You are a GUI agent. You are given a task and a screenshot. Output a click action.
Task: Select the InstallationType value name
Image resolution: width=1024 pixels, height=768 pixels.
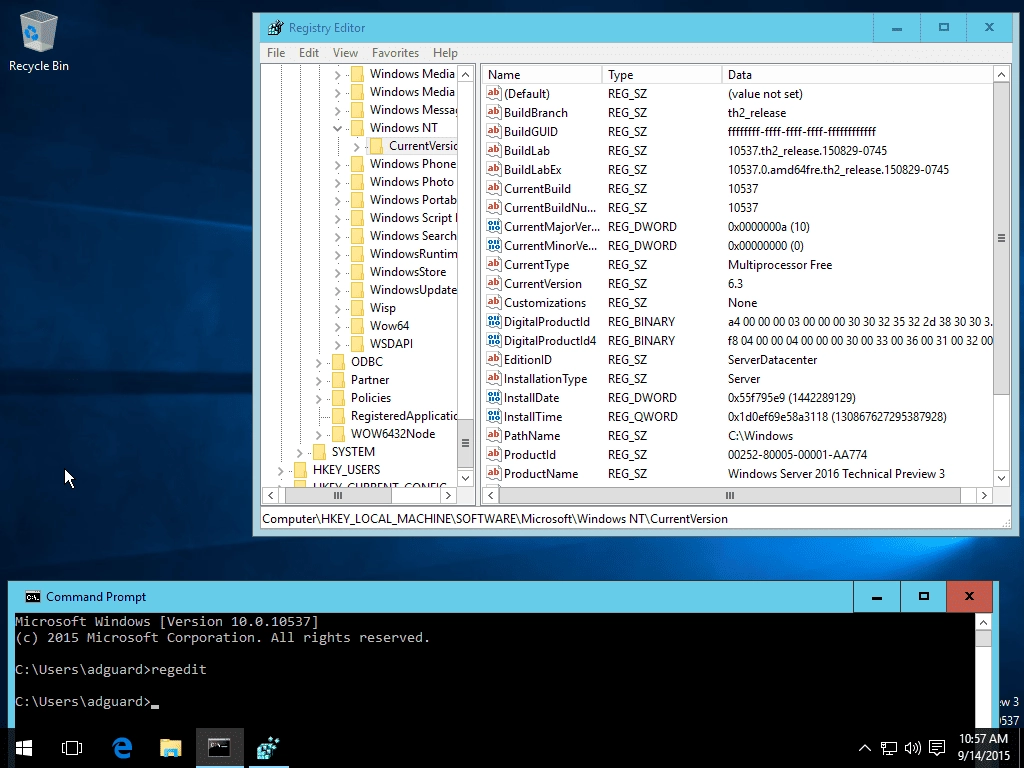click(545, 379)
